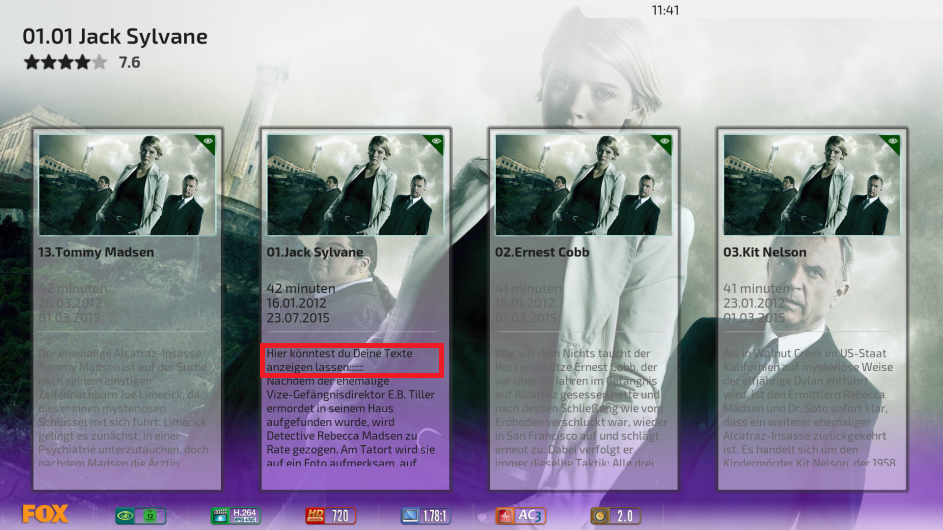Click the text 'Hier könntest du Deine Texte'
Viewport: 943px width, 530px height.
(339, 353)
